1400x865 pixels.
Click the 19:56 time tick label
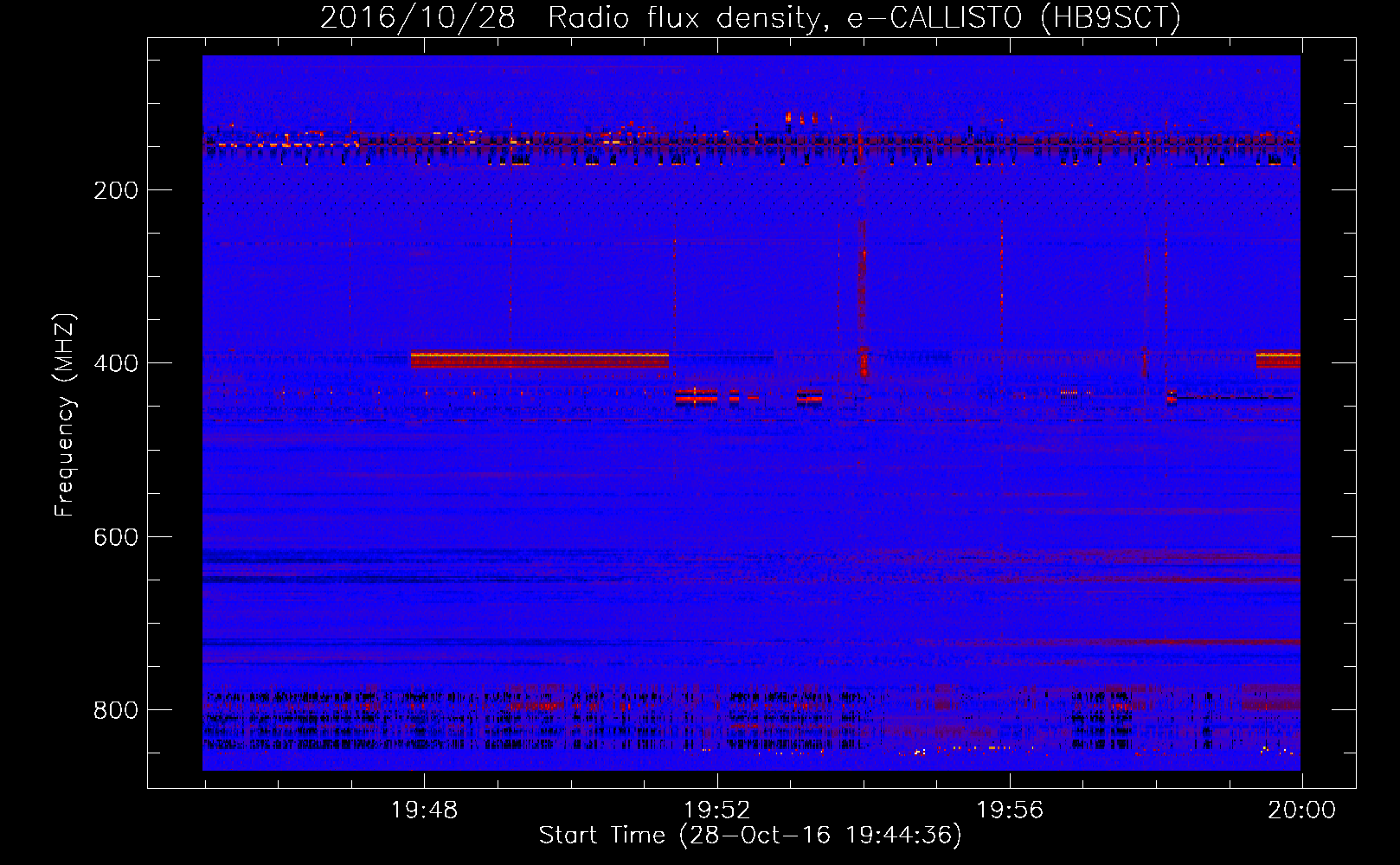(1010, 811)
